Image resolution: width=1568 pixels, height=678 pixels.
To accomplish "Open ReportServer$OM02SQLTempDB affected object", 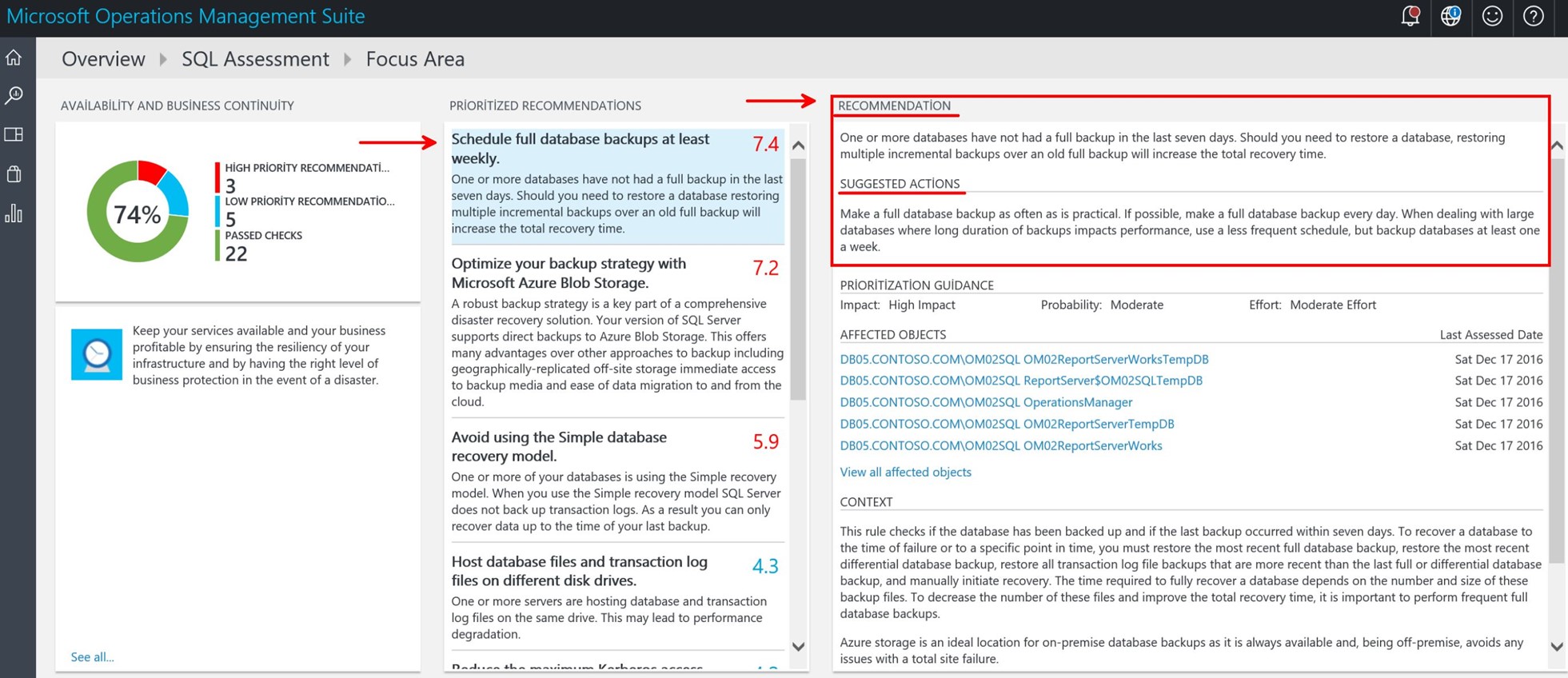I will pos(1021,381).
